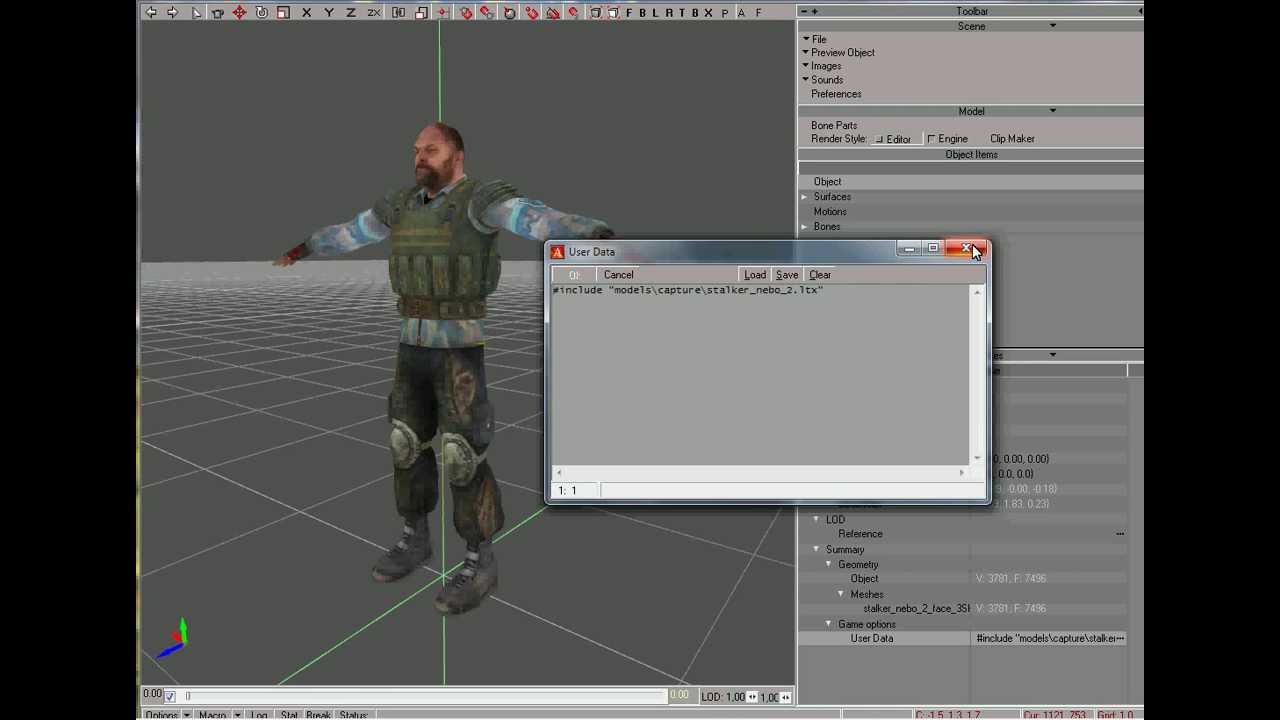Select the Object item in Object Items
Screen dimensions: 1280x720
point(827,182)
